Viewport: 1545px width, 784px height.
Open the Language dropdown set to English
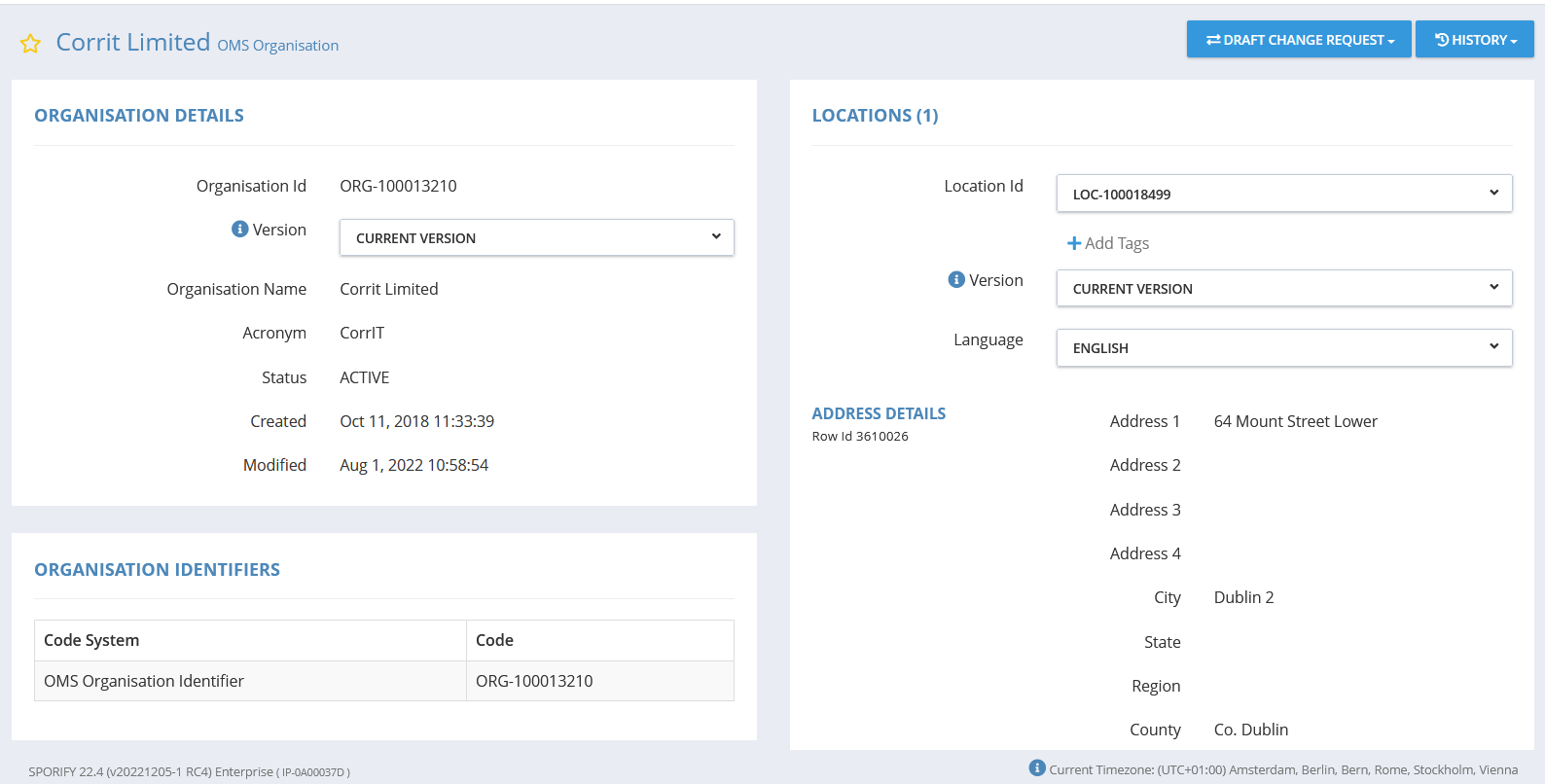[x=1283, y=347]
